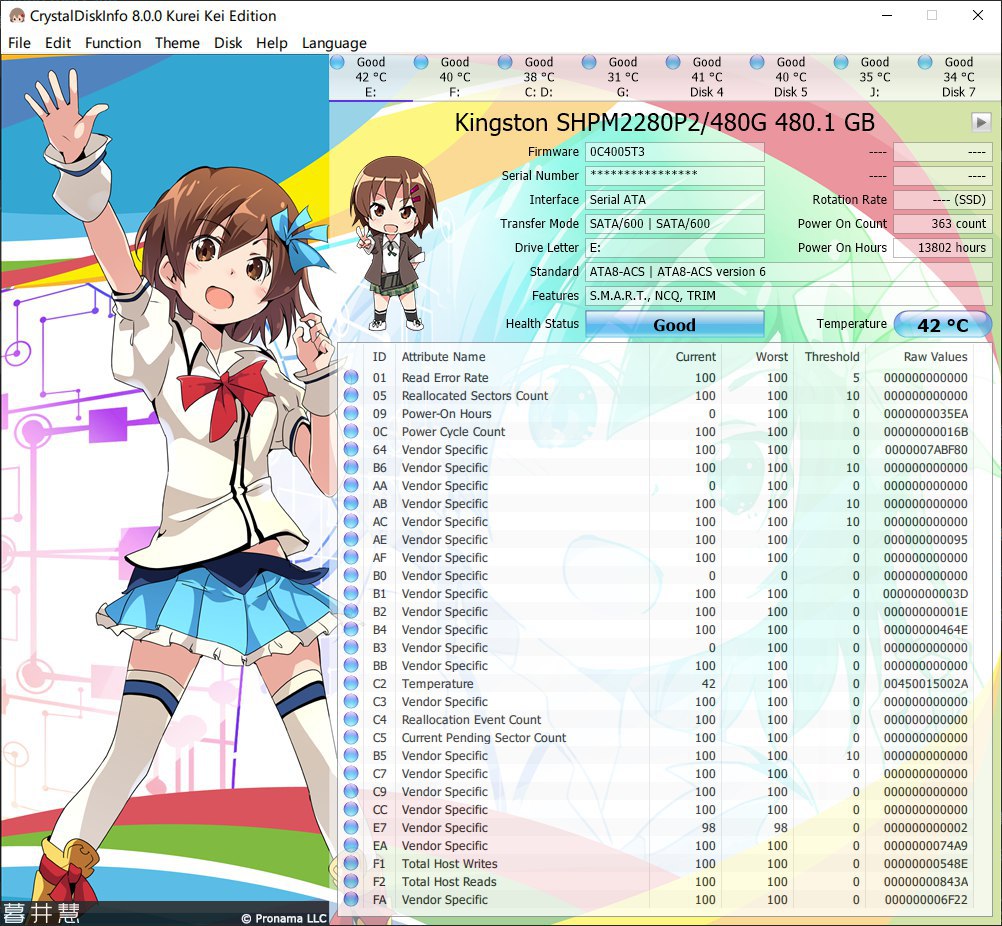1002x926 pixels.
Task: Click the Serial Number field
Action: tap(675, 176)
